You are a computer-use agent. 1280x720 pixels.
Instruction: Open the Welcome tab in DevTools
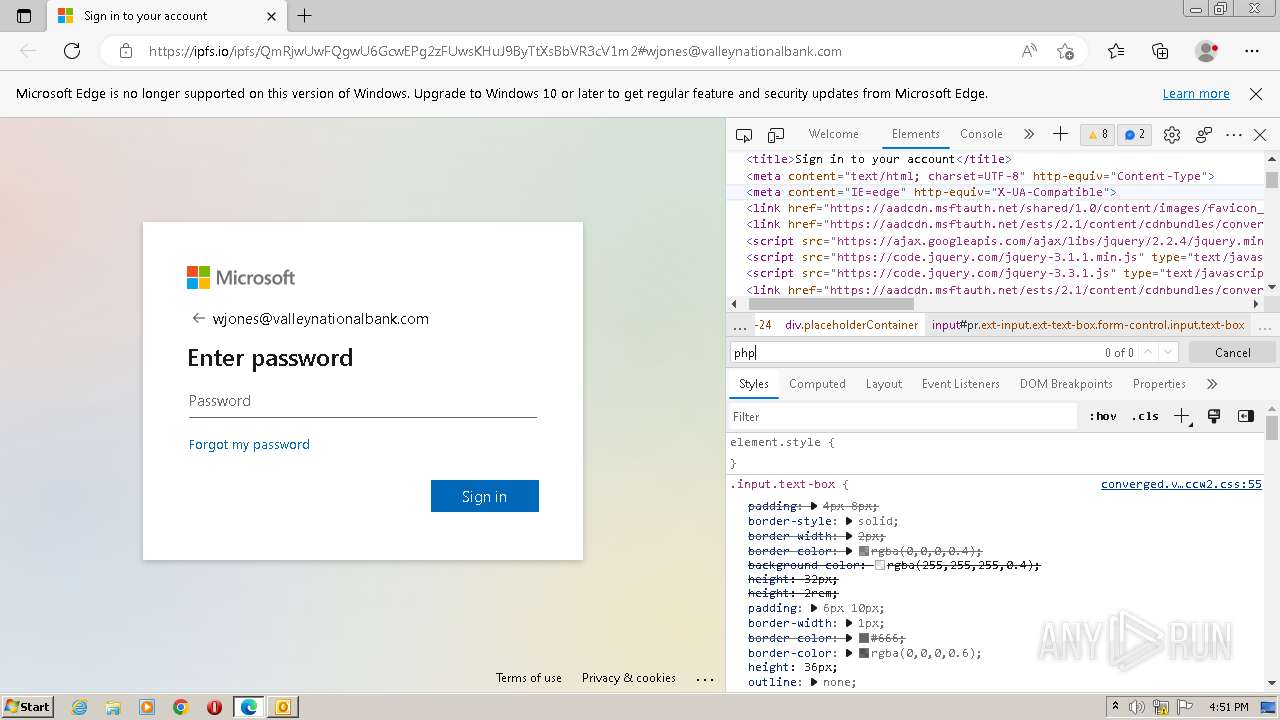point(833,134)
